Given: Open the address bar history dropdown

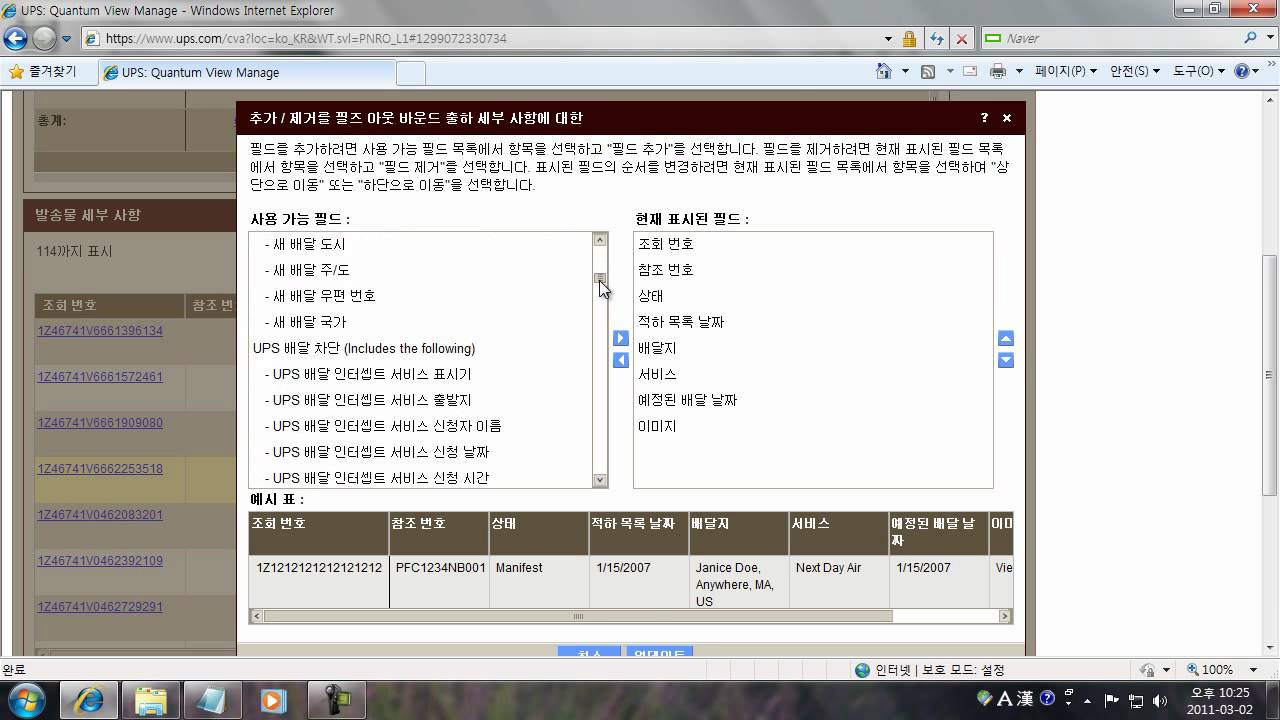Looking at the screenshot, I should coord(888,39).
